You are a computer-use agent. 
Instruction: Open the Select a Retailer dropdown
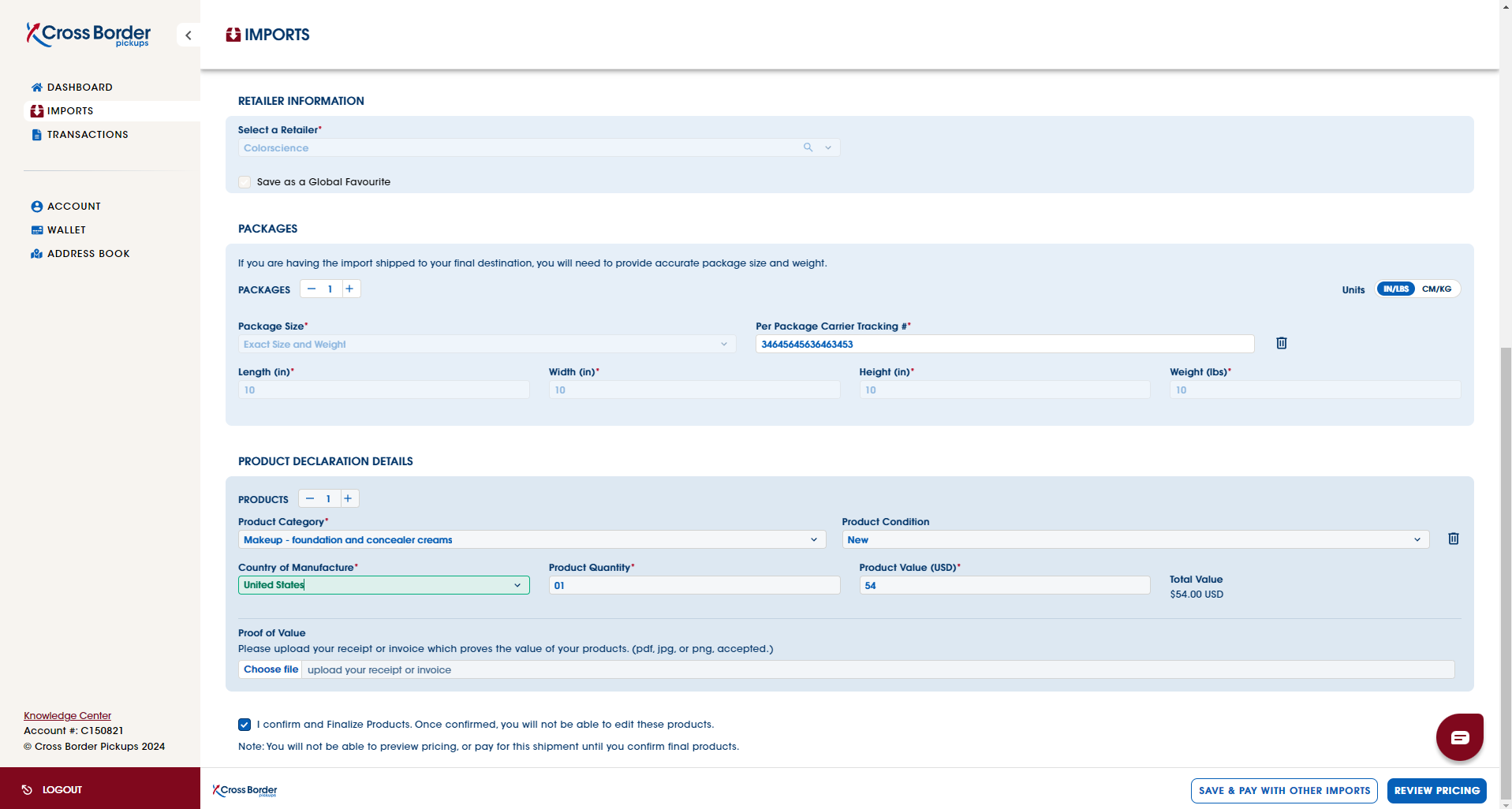[539, 147]
